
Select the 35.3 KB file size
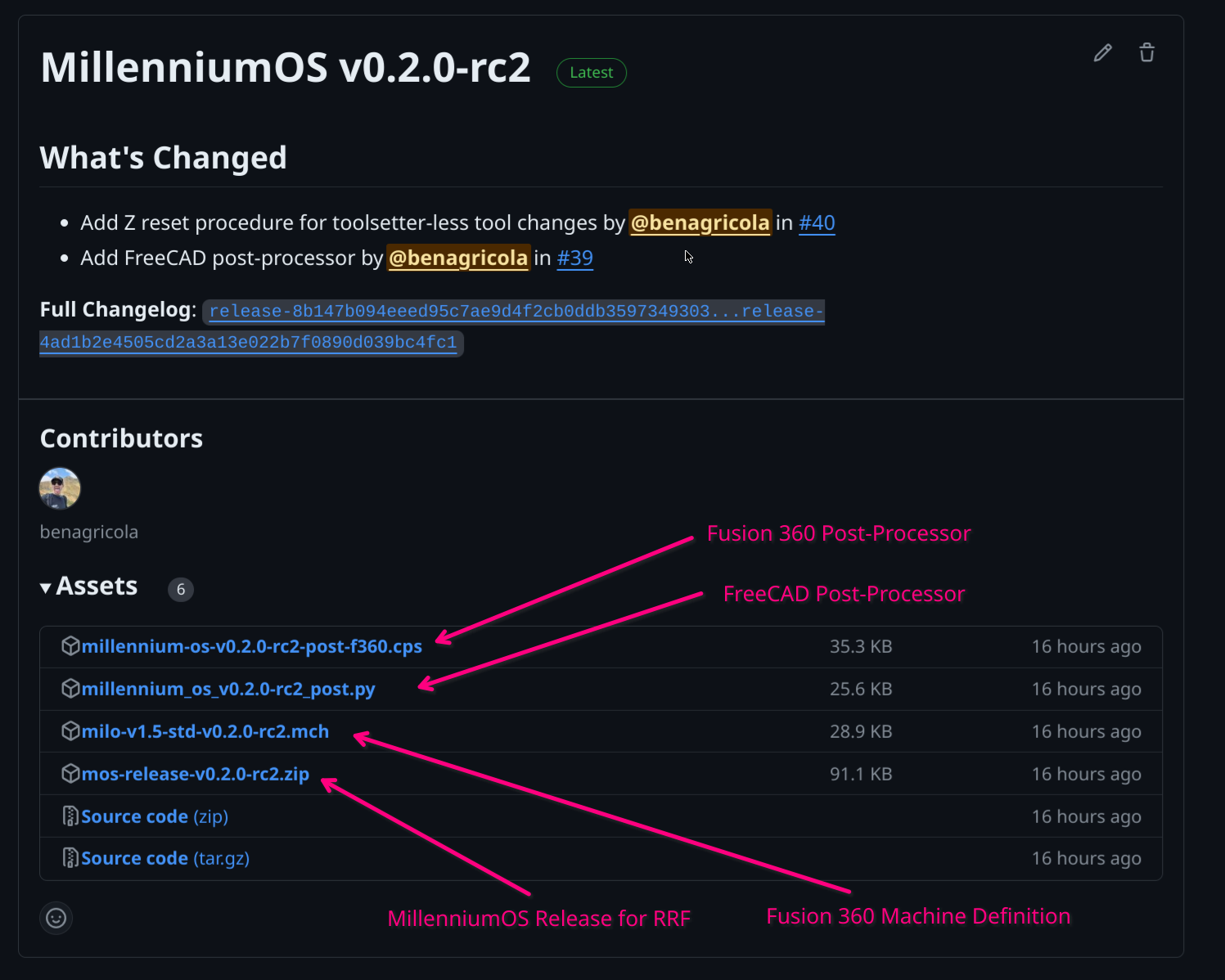click(x=861, y=646)
